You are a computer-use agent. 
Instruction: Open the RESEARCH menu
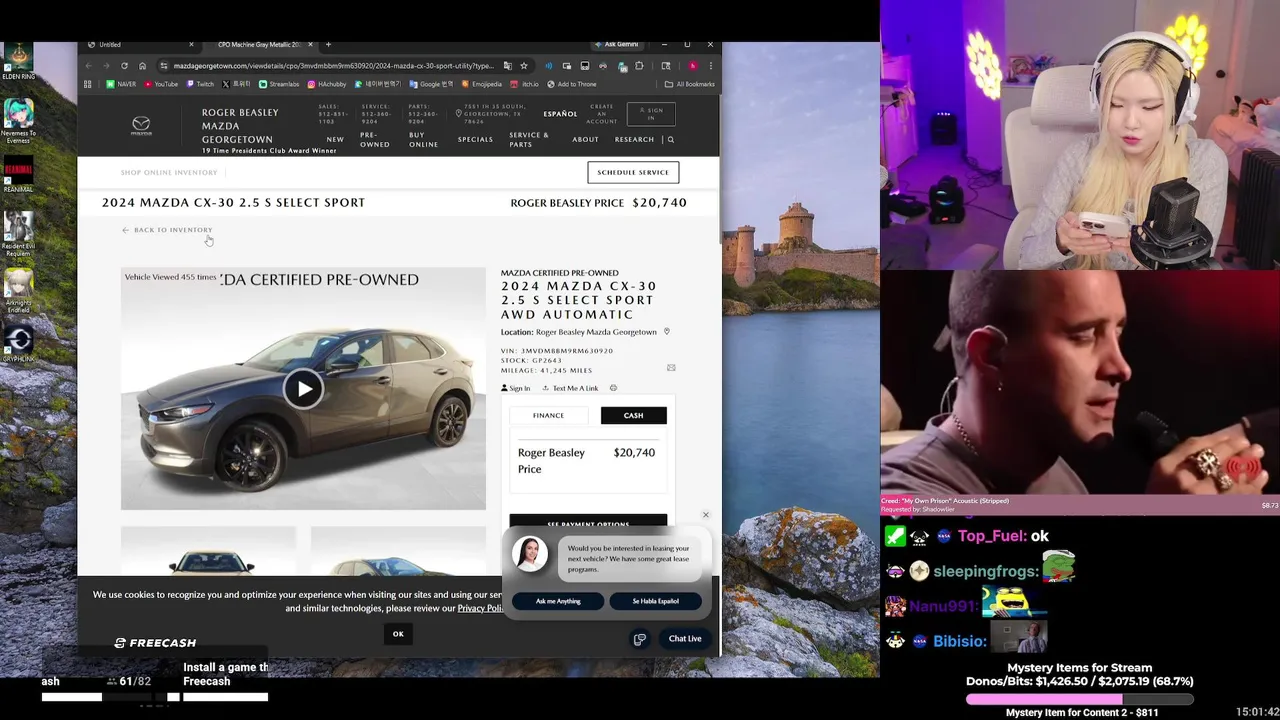[634, 140]
